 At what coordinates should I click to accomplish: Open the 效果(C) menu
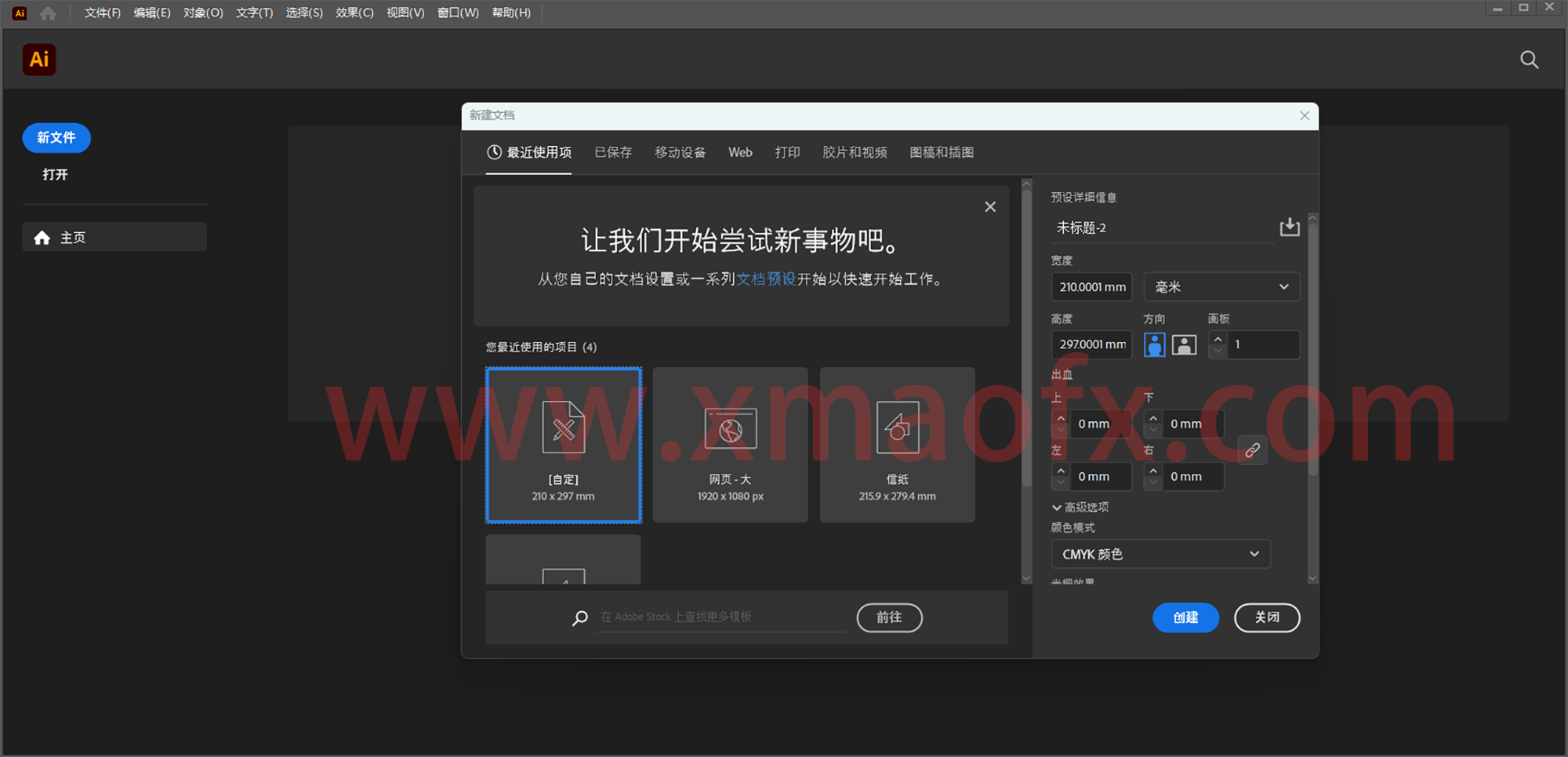click(x=354, y=13)
